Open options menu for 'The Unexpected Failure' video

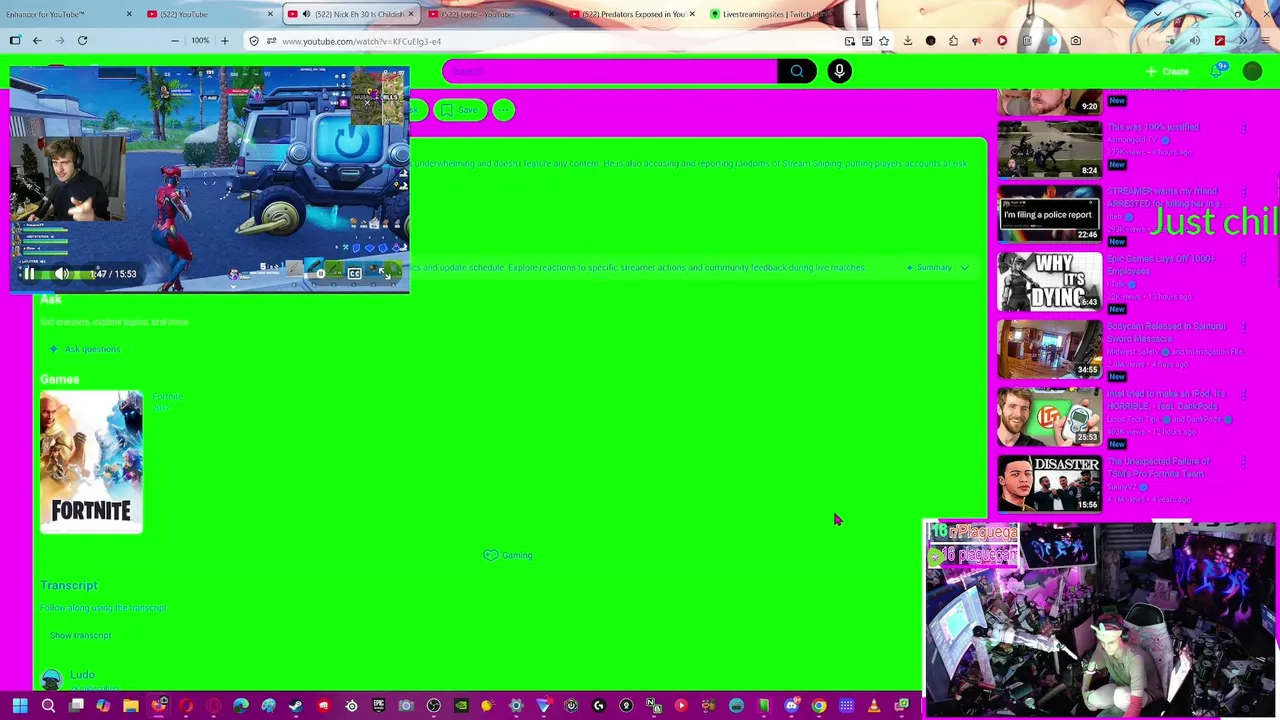pyautogui.click(x=1243, y=463)
